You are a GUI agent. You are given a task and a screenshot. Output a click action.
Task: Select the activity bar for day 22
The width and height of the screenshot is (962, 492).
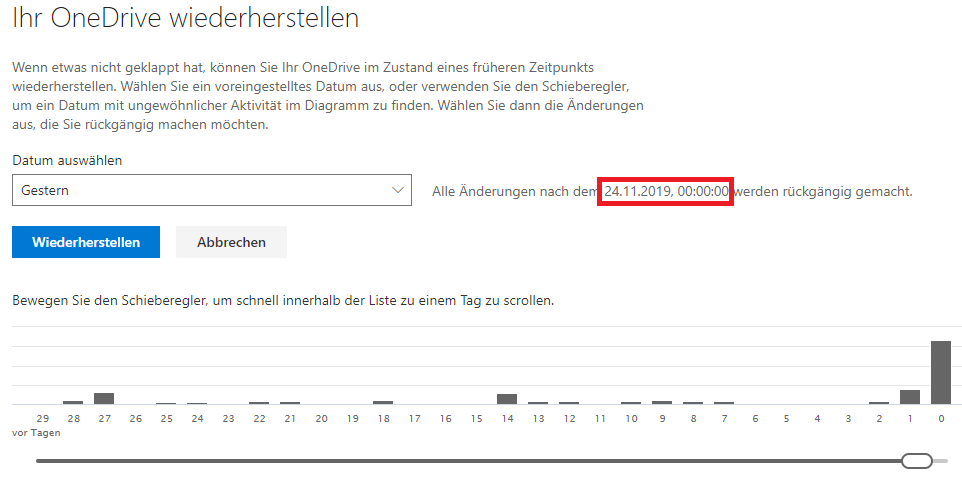pyautogui.click(x=259, y=403)
